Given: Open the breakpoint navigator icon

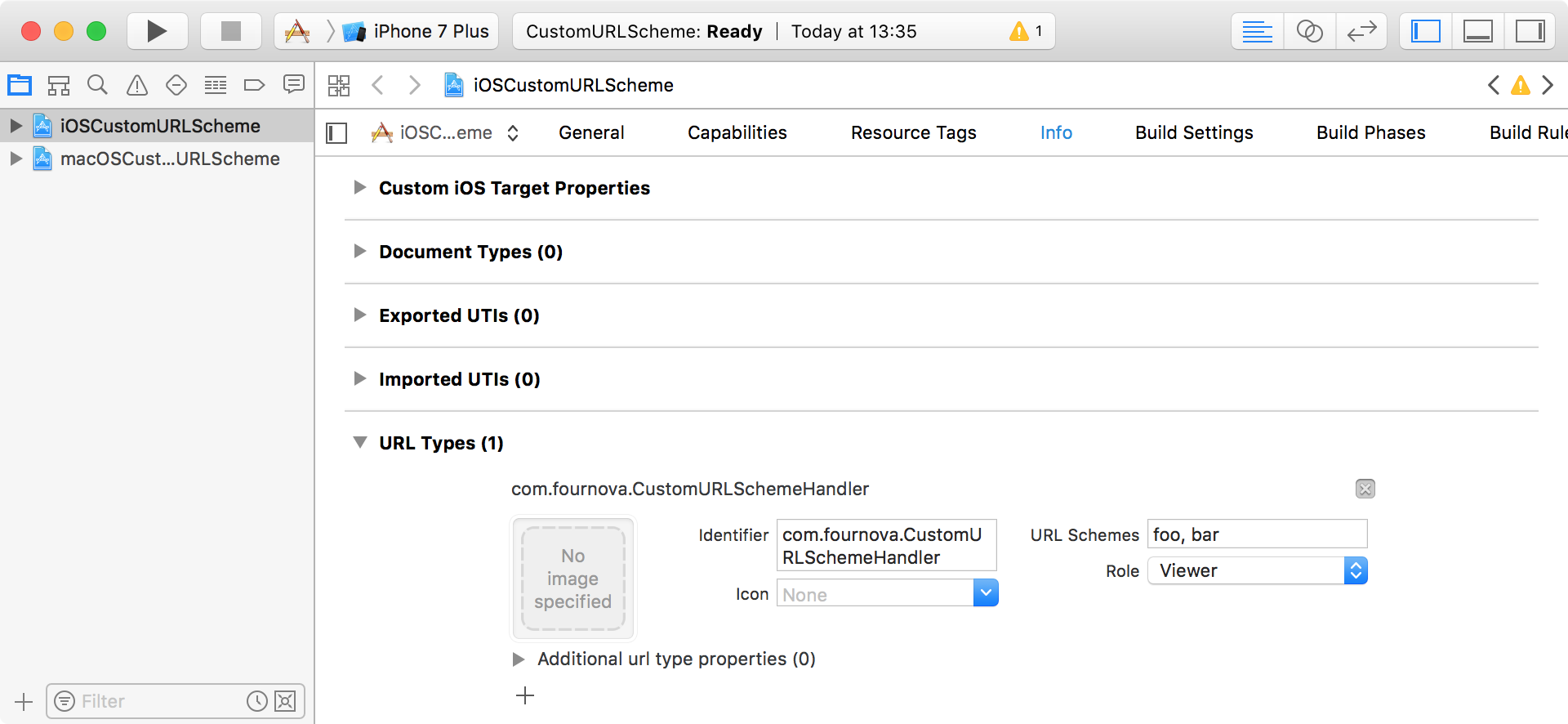Looking at the screenshot, I should 255,85.
